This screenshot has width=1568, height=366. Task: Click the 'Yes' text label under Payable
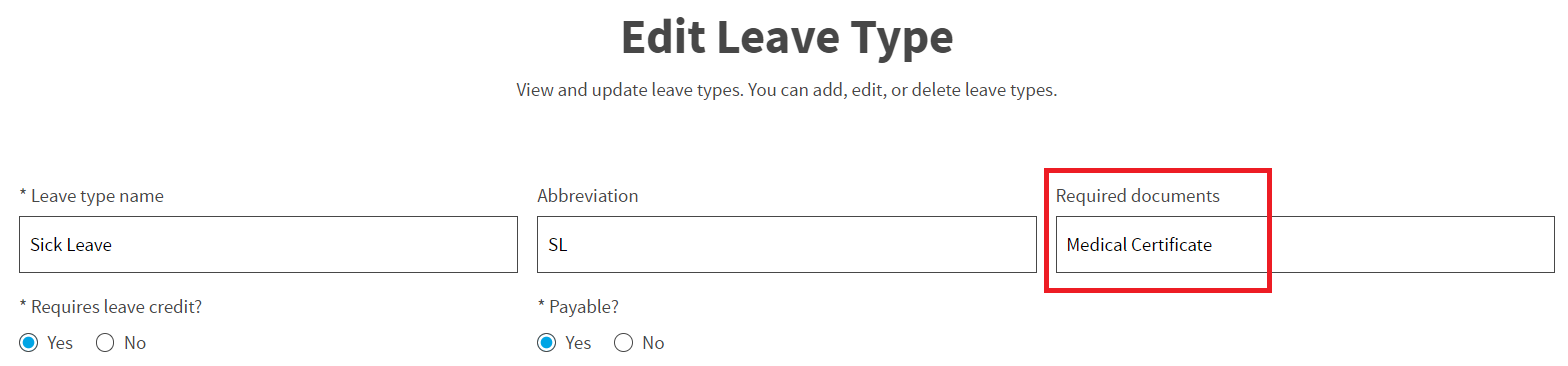[x=578, y=343]
